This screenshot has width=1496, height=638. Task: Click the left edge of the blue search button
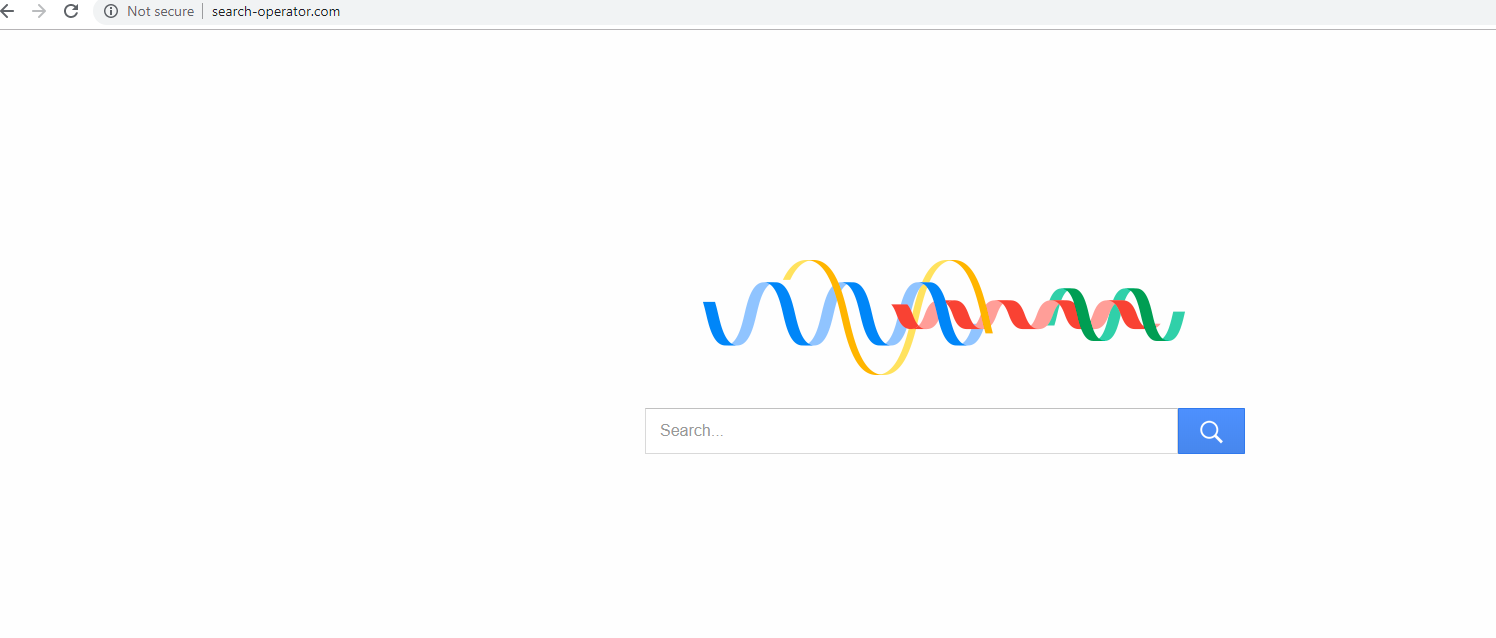1183,431
